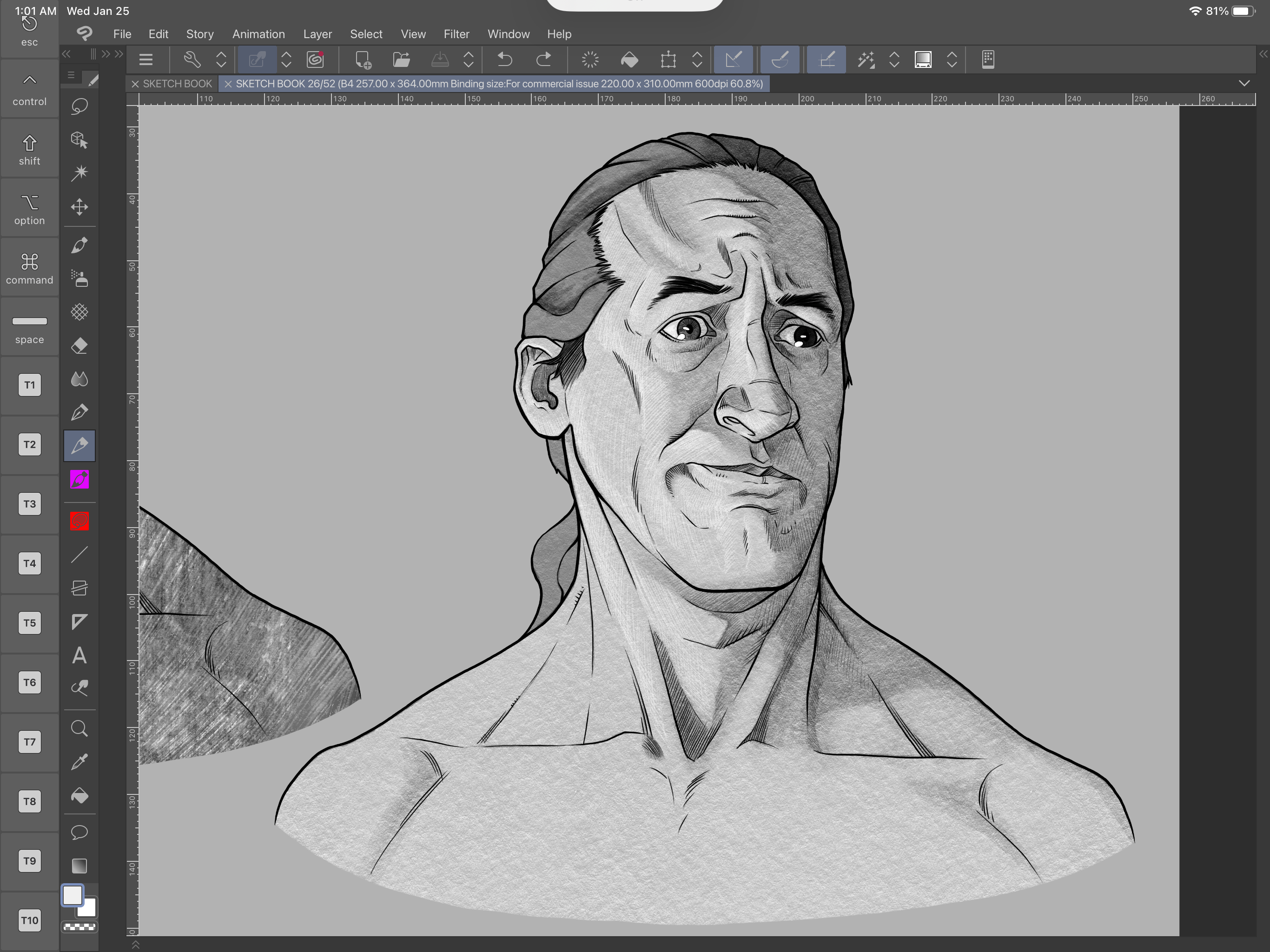Toggle the command modifier key

[x=30, y=268]
